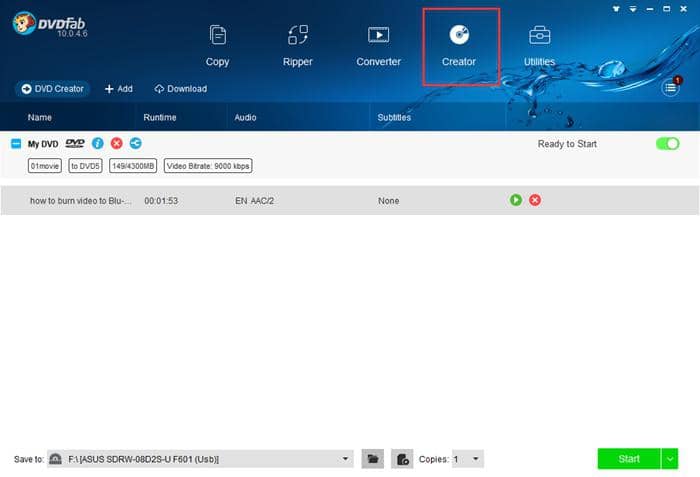Click the Subtitles column header

tap(394, 117)
